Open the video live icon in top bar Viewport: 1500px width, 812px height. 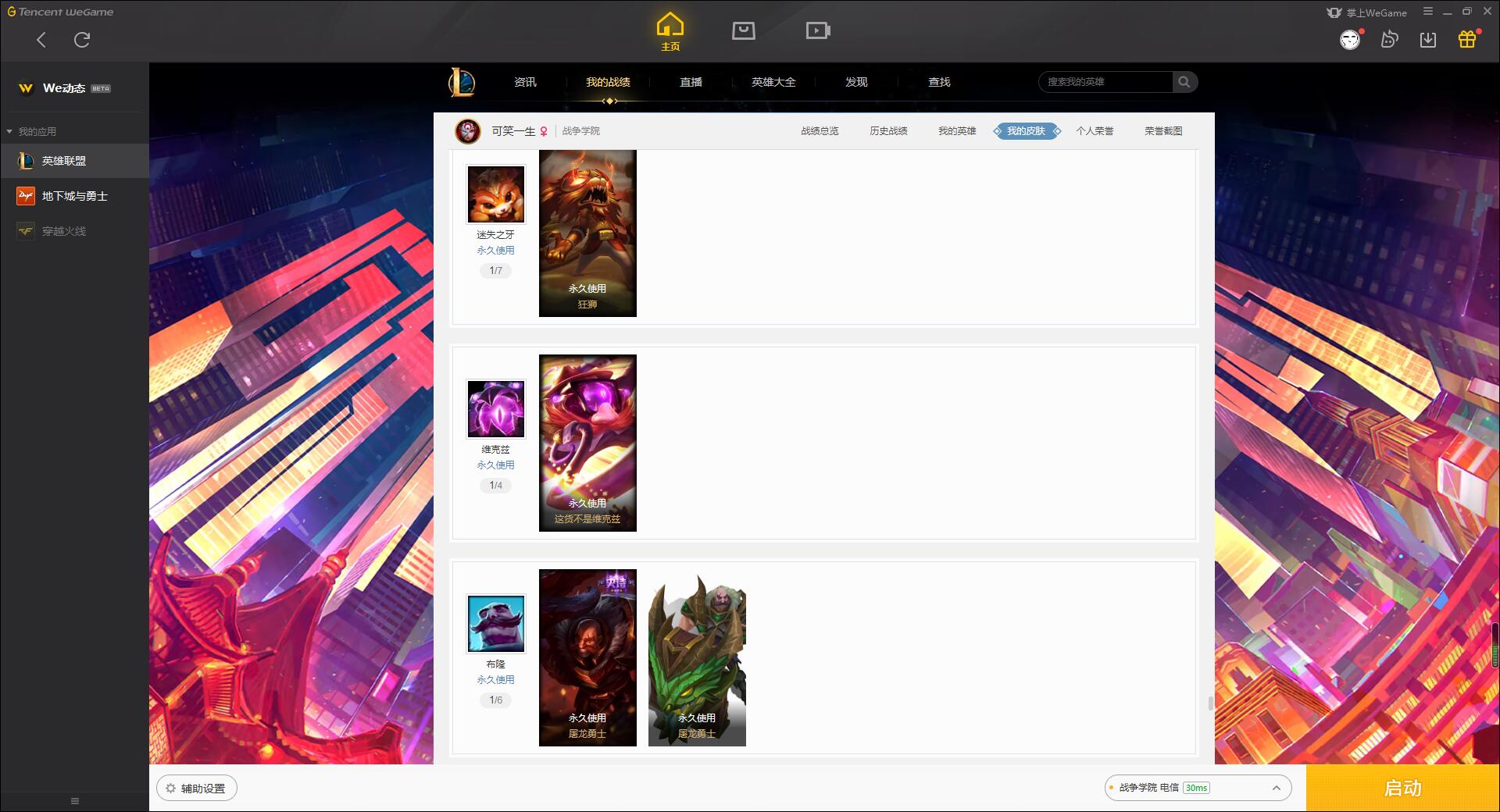818,30
